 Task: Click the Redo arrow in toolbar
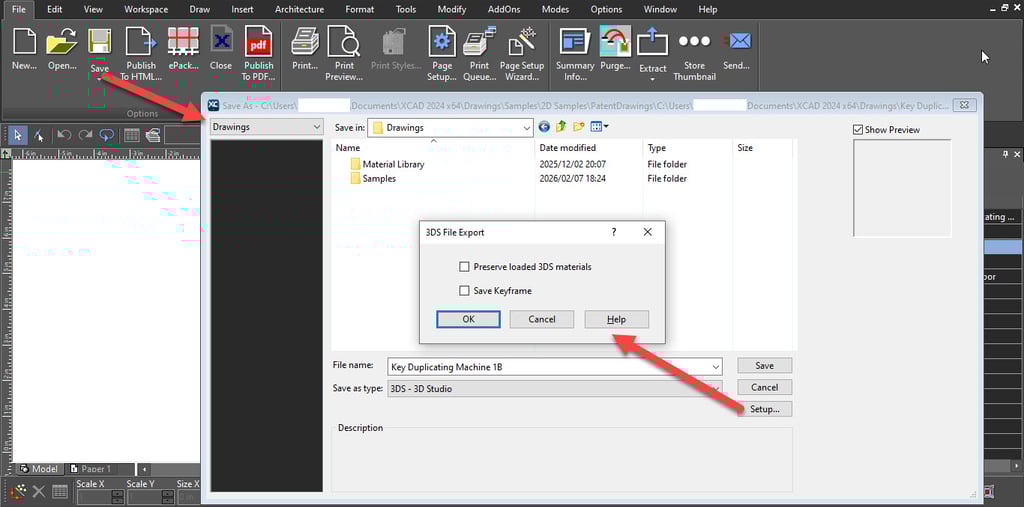85,135
